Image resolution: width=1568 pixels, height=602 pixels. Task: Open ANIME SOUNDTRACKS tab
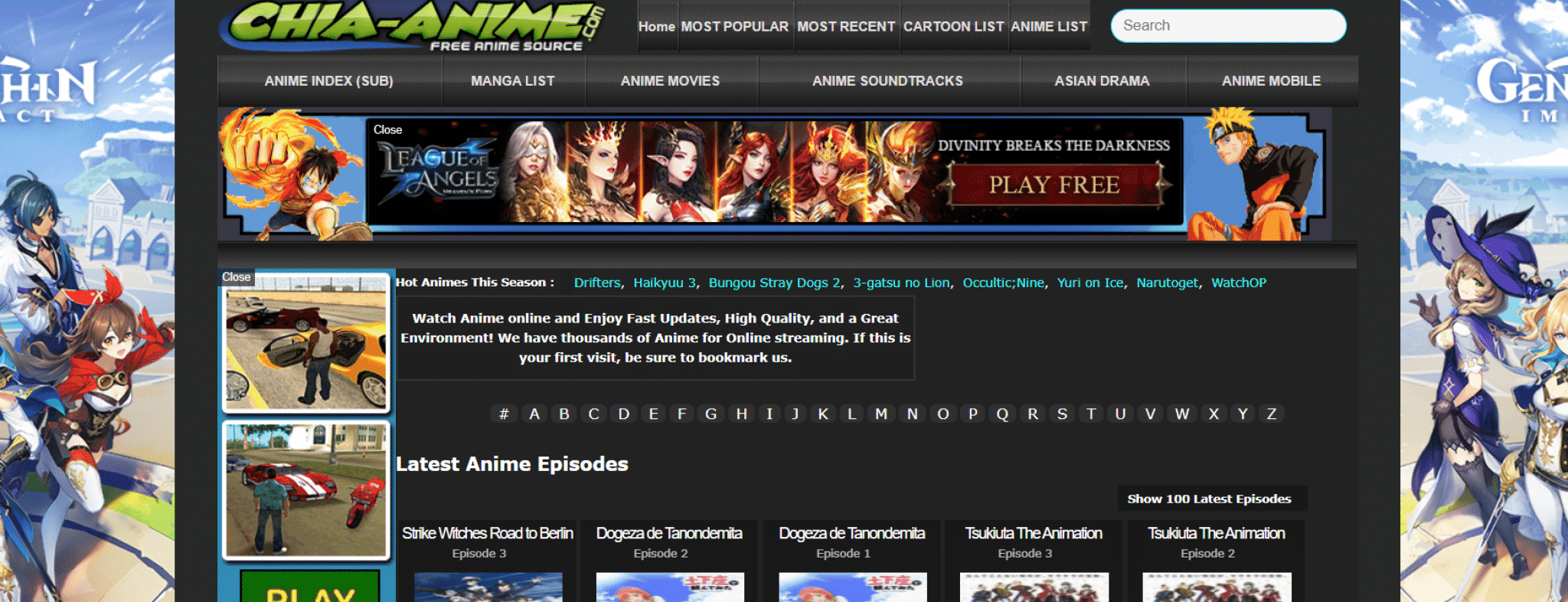pyautogui.click(x=887, y=80)
